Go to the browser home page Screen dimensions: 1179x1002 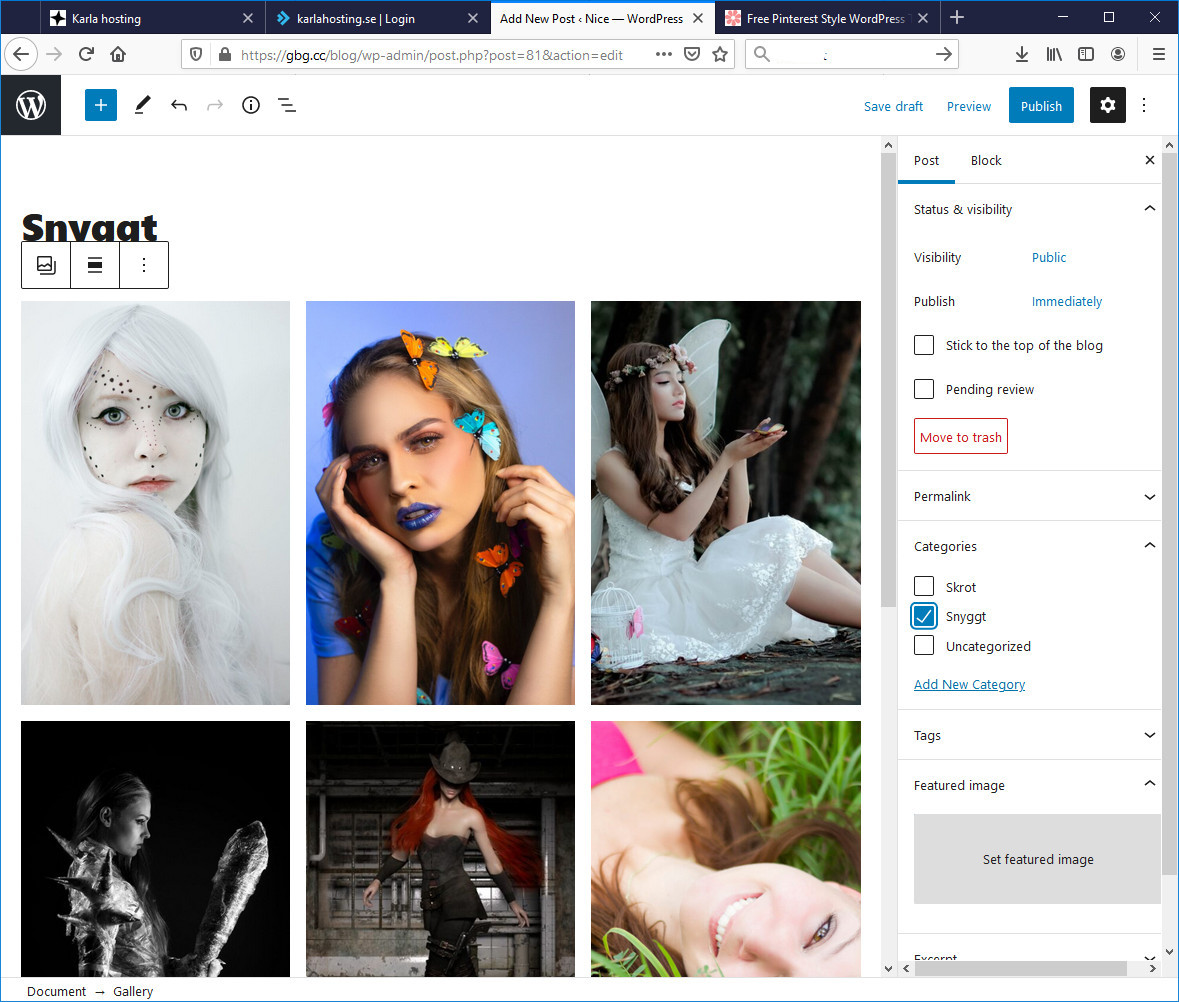(x=118, y=54)
